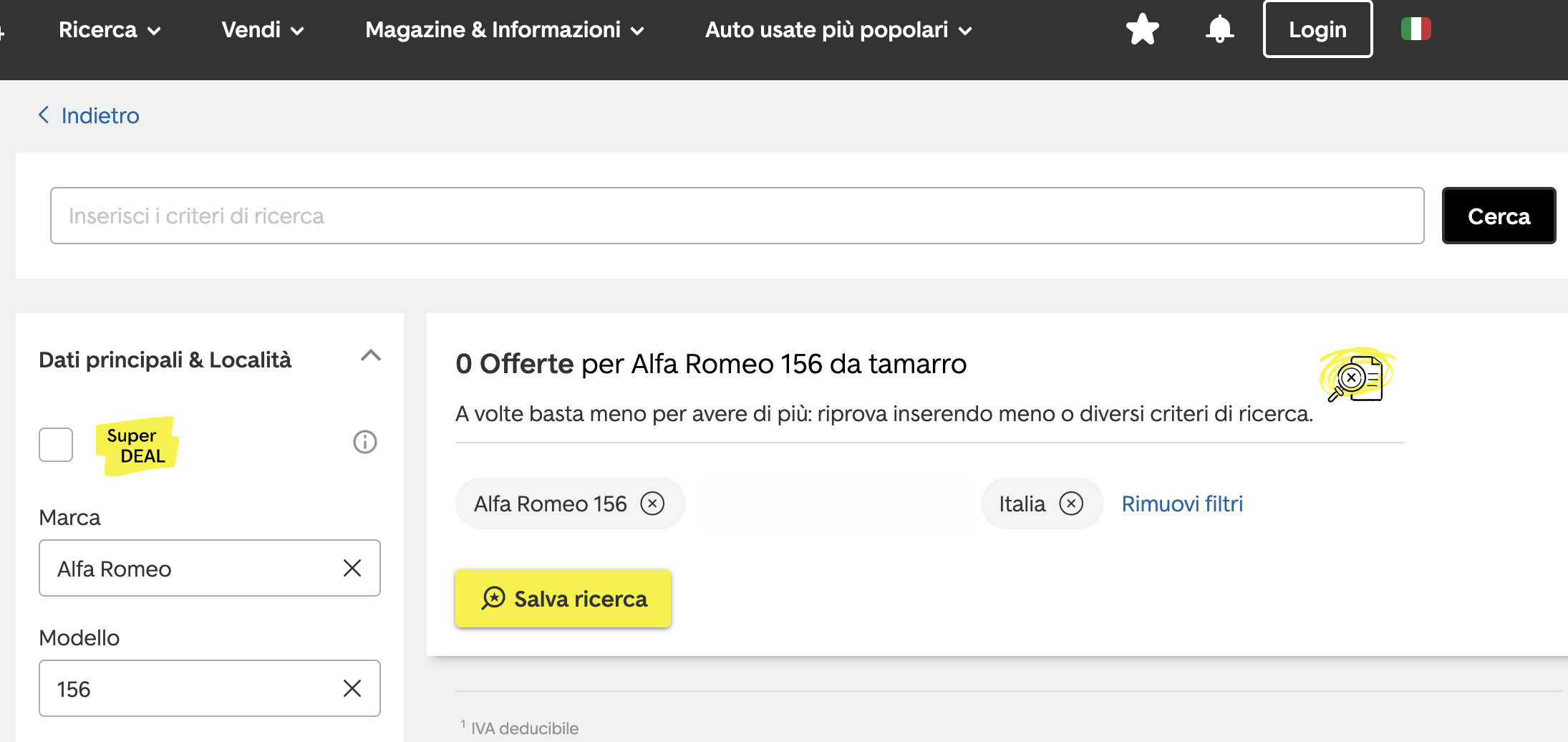Focus the Inserisci i criteri di ricerca field
1568x742 pixels.
coord(737,216)
